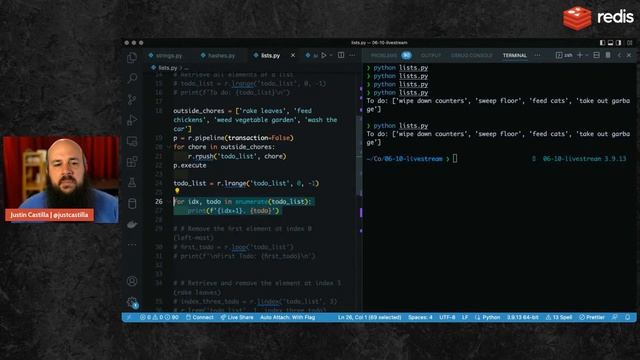The image size is (640, 360).
Task: Kill the terminal with trash icon
Action: point(608,55)
